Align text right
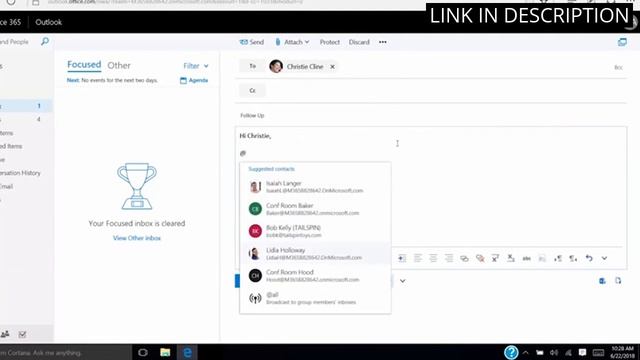The image size is (640, 360). coord(449,258)
